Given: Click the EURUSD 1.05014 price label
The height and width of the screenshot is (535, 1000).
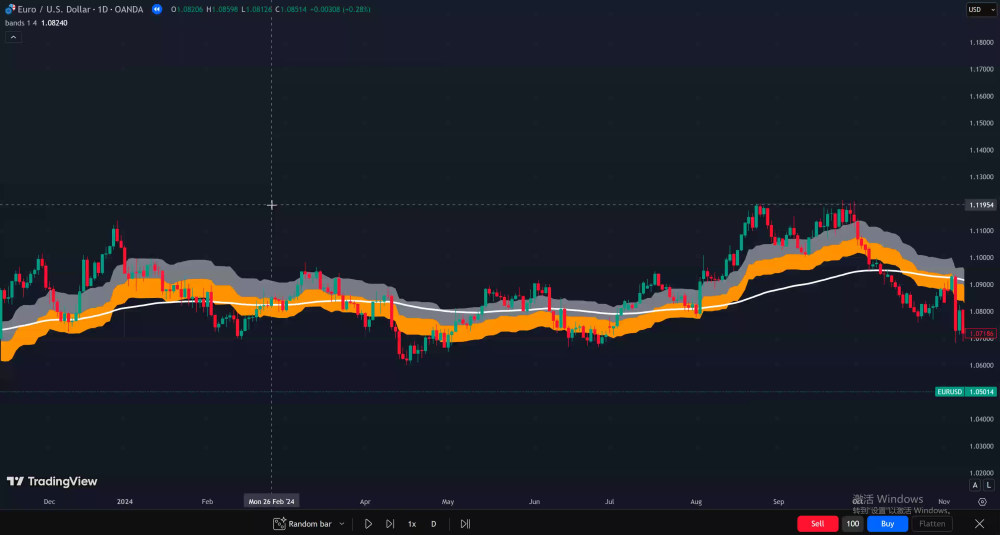Looking at the screenshot, I should (965, 392).
